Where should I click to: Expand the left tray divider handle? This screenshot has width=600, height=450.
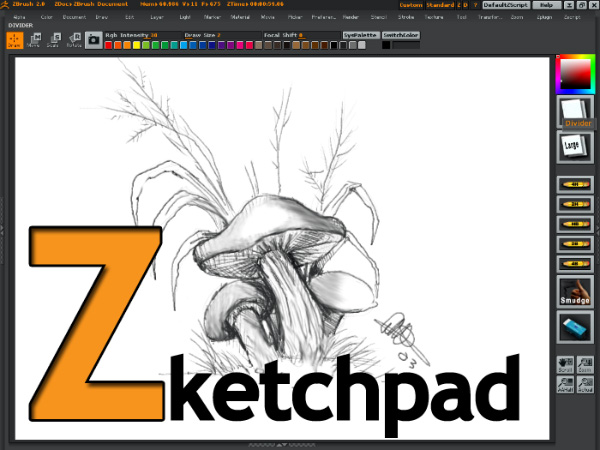pos(2,230)
